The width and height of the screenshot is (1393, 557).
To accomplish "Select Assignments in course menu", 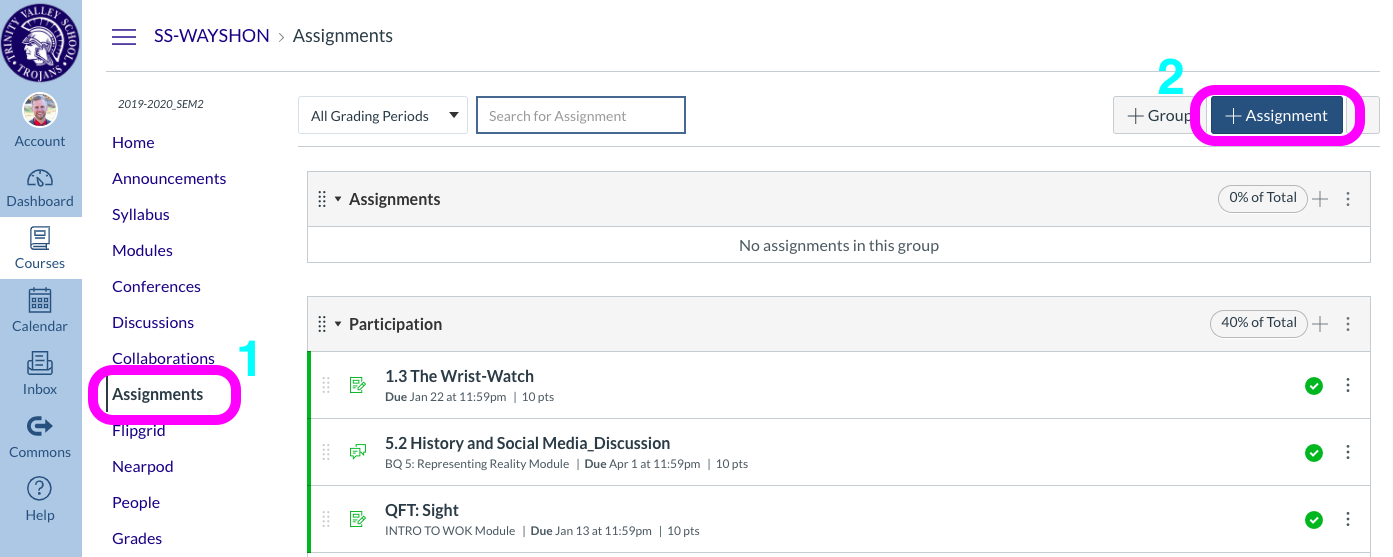I will click(158, 394).
